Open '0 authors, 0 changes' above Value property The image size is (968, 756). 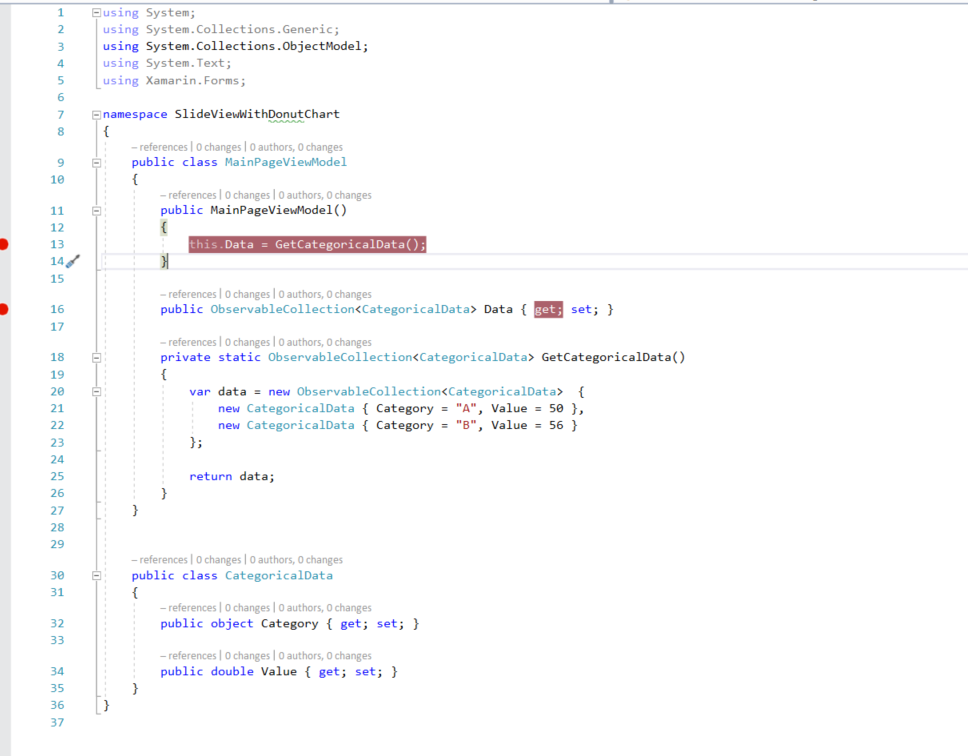click(x=325, y=655)
